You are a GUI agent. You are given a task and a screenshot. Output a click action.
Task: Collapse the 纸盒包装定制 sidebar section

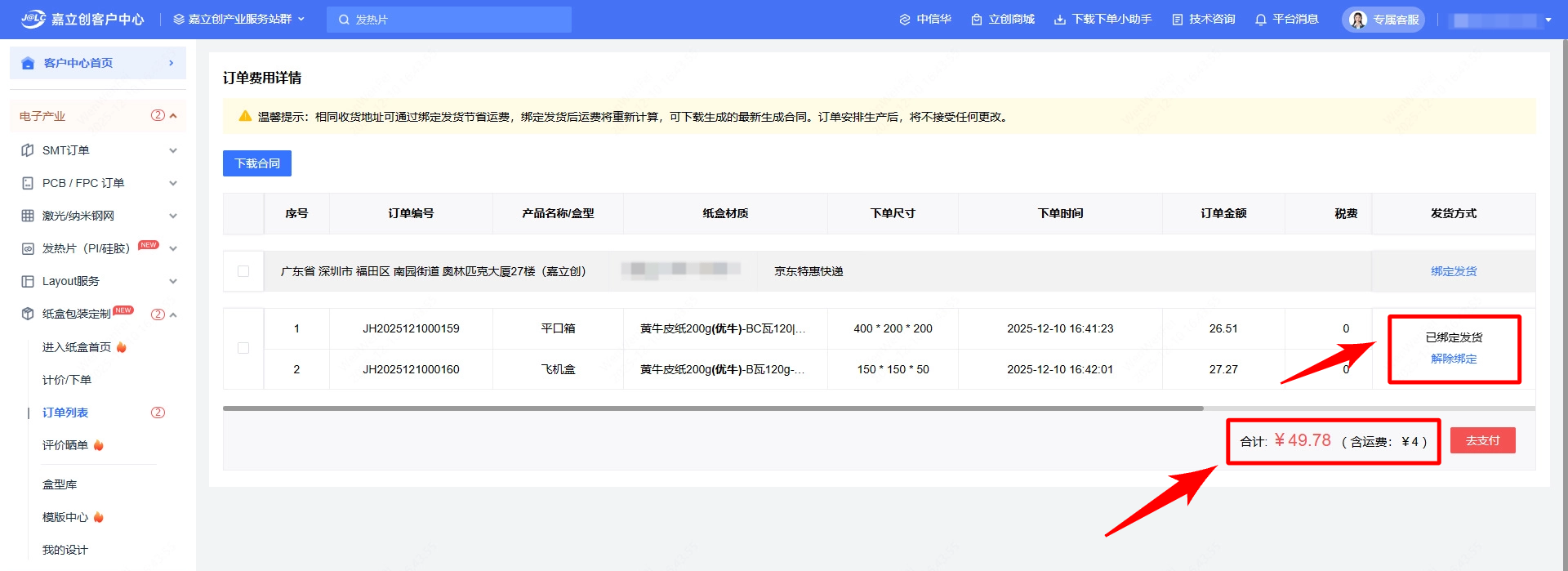point(173,314)
